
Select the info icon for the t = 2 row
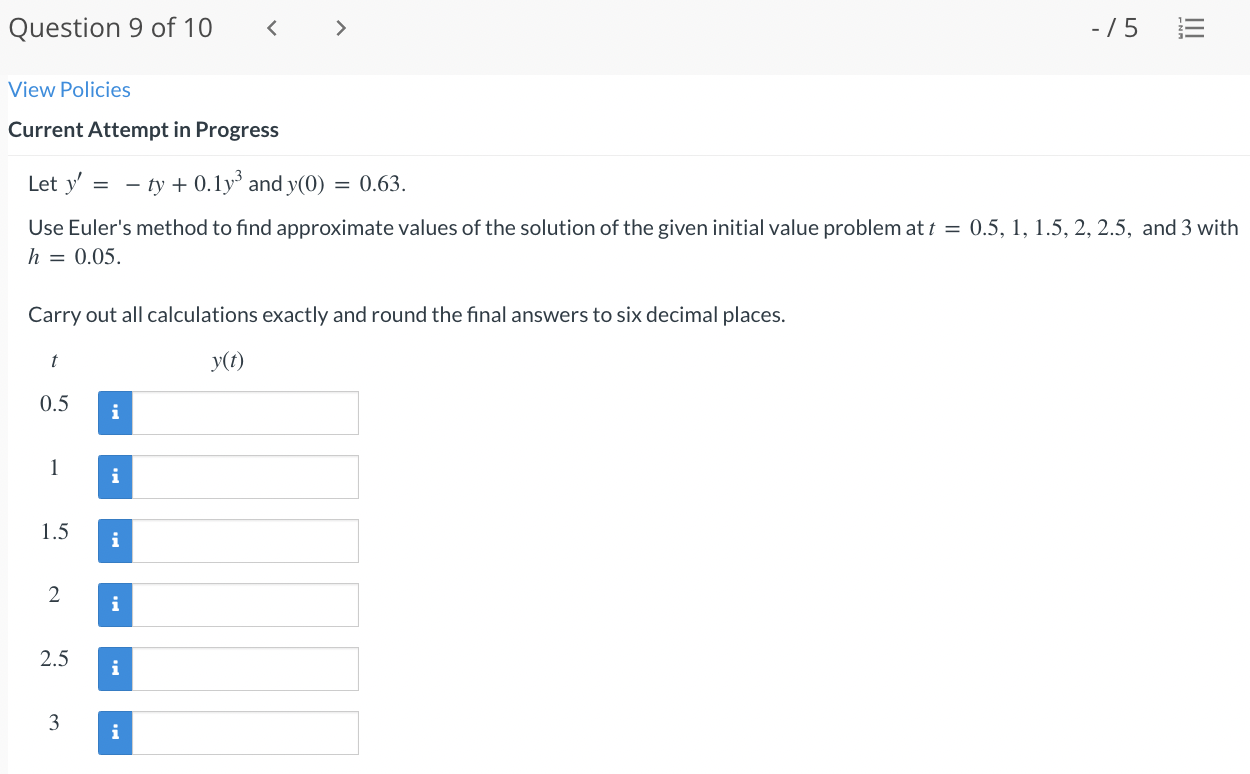(x=114, y=604)
